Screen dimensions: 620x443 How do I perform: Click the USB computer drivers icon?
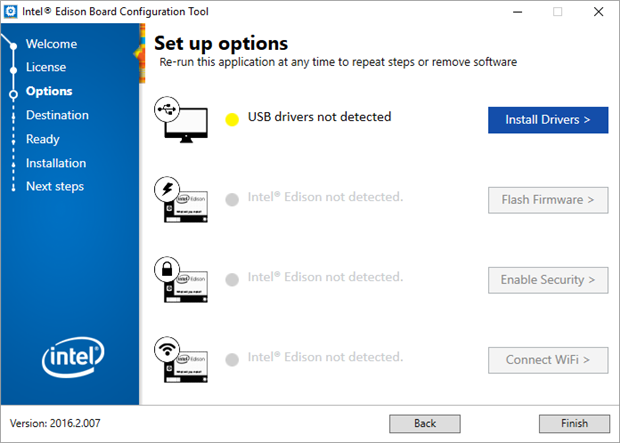pyautogui.click(x=179, y=120)
